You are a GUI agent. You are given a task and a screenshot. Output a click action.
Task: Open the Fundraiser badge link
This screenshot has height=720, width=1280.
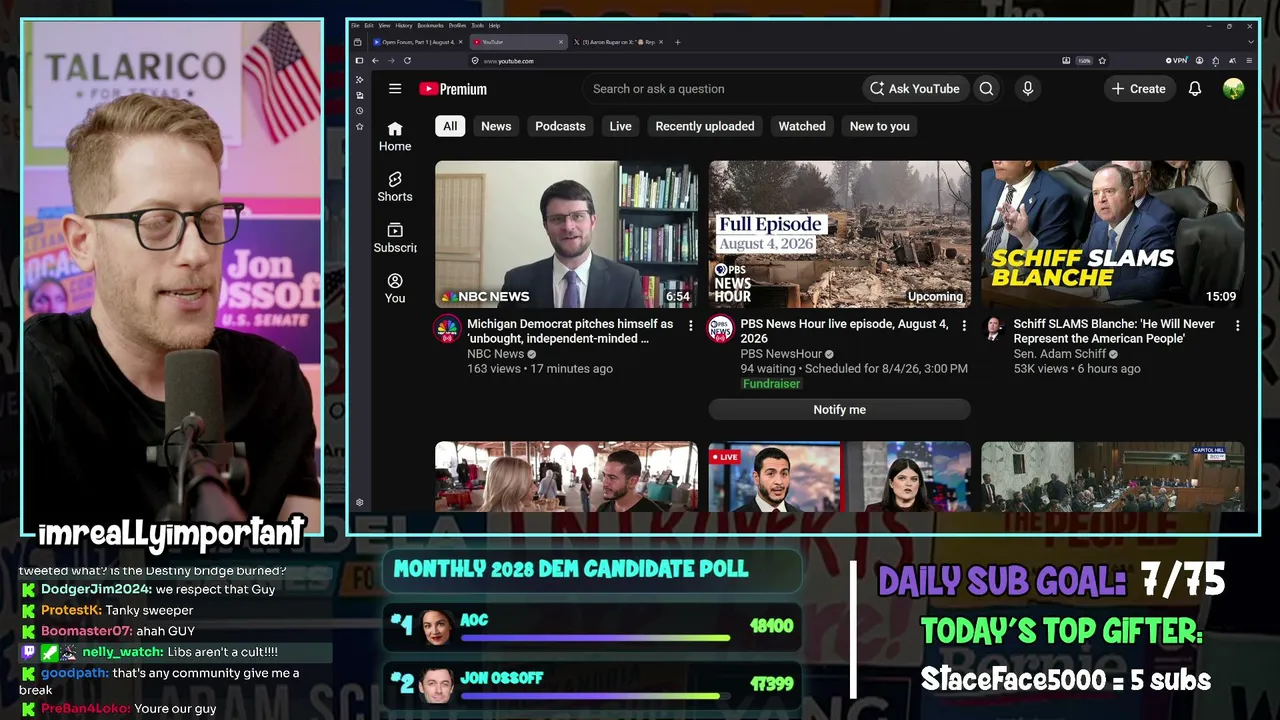click(771, 384)
